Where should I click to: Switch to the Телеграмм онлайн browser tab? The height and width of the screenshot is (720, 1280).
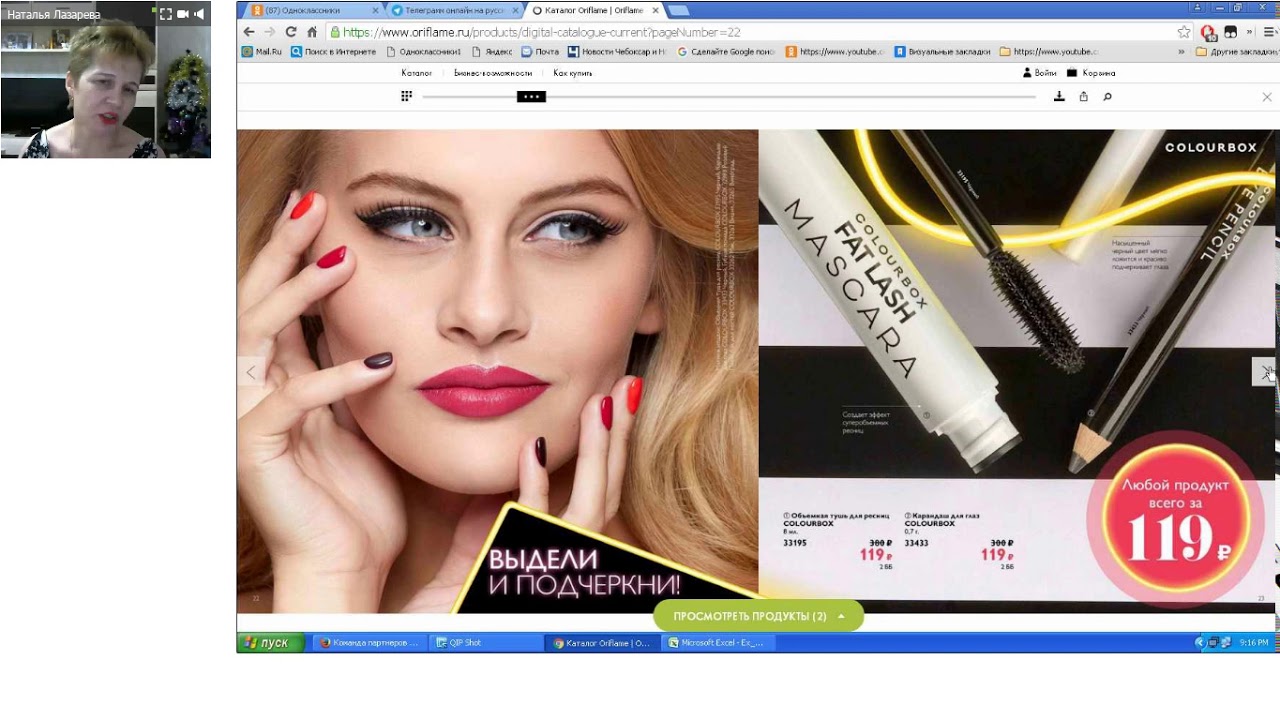click(448, 10)
